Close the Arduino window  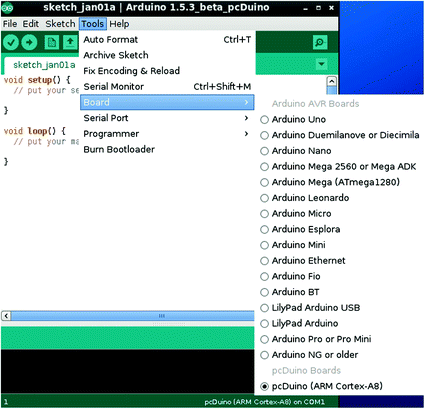[x=331, y=8]
